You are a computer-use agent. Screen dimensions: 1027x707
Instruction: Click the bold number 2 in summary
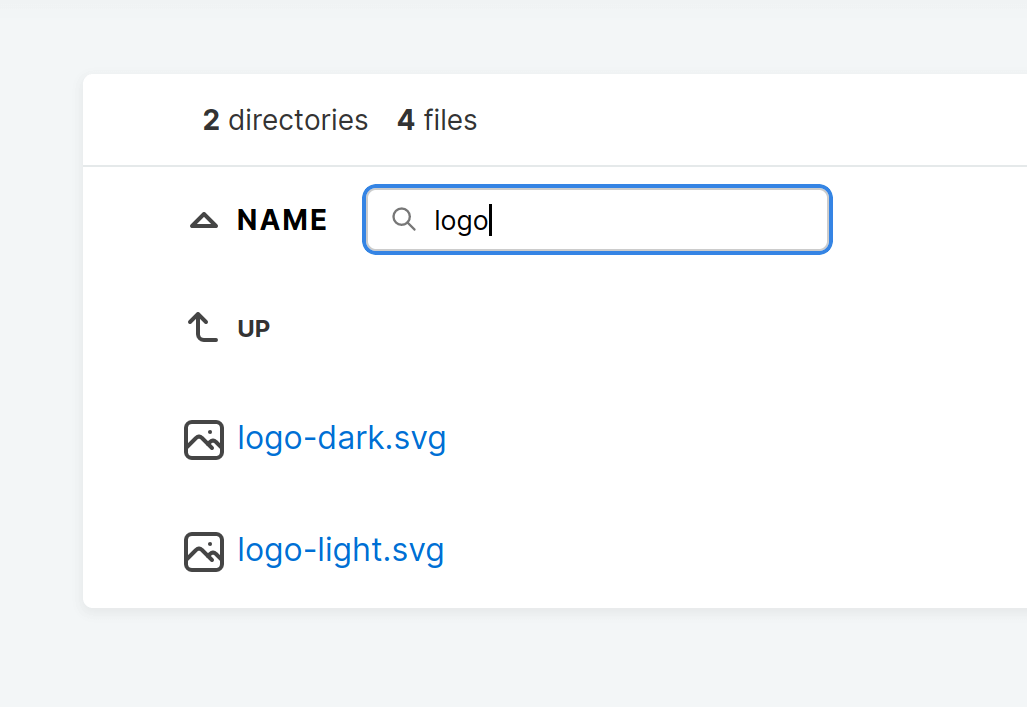coord(211,120)
